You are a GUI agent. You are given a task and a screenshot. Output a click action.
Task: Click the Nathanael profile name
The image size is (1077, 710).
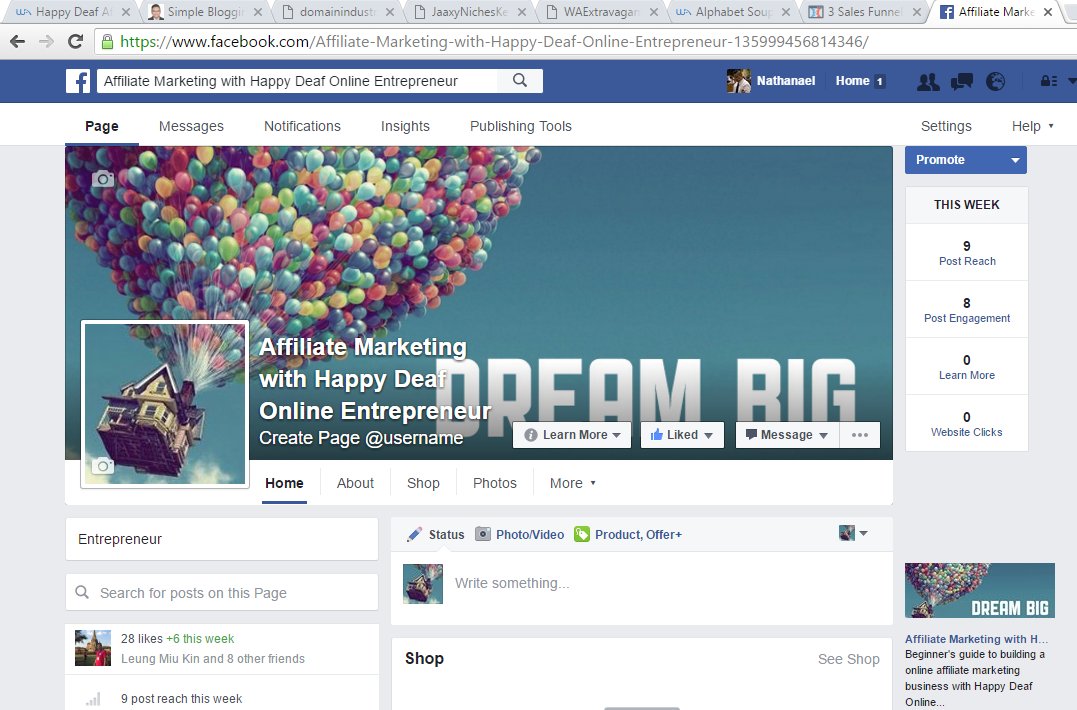786,81
